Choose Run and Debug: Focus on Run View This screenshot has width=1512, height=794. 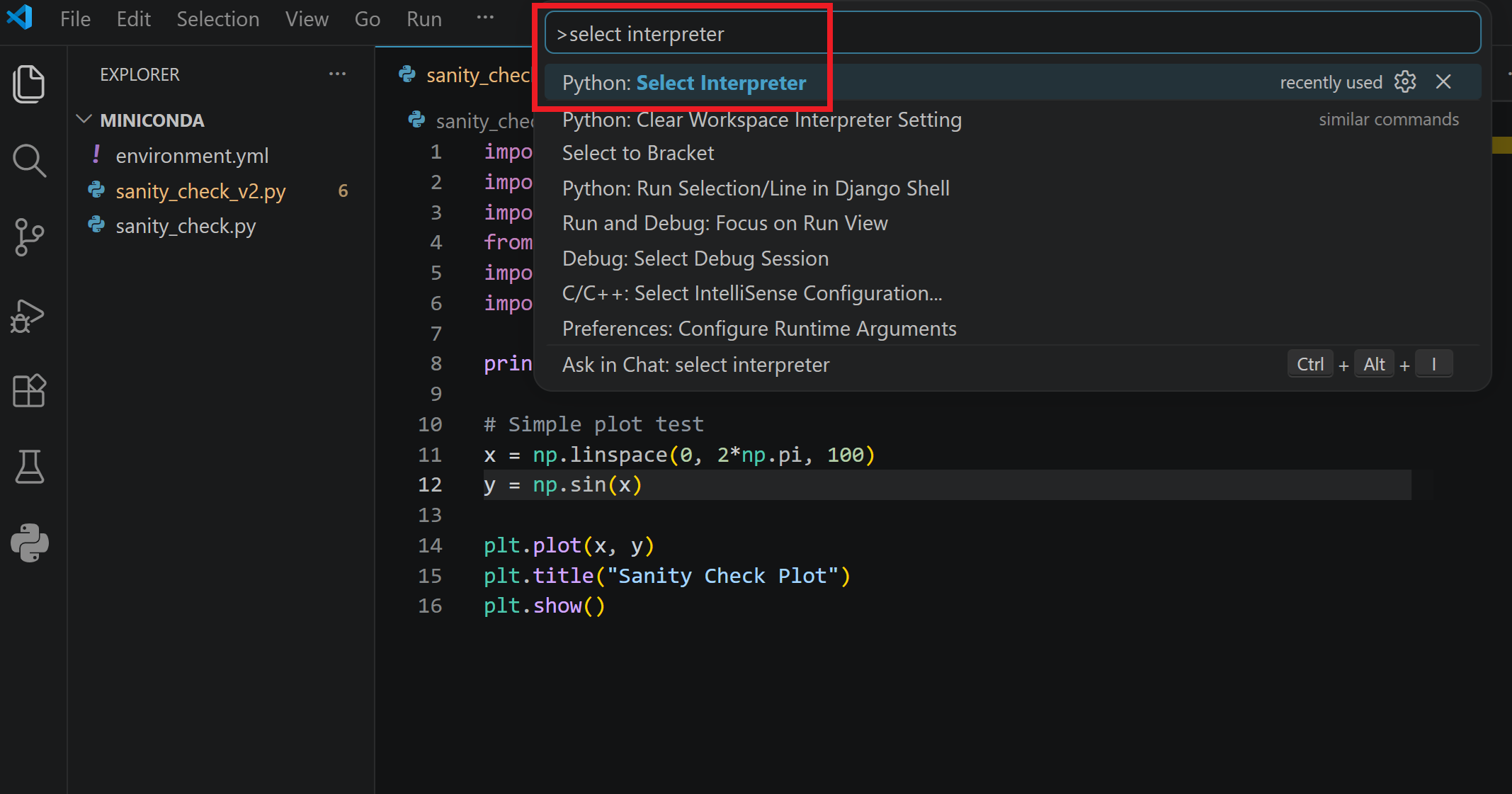point(1013,223)
